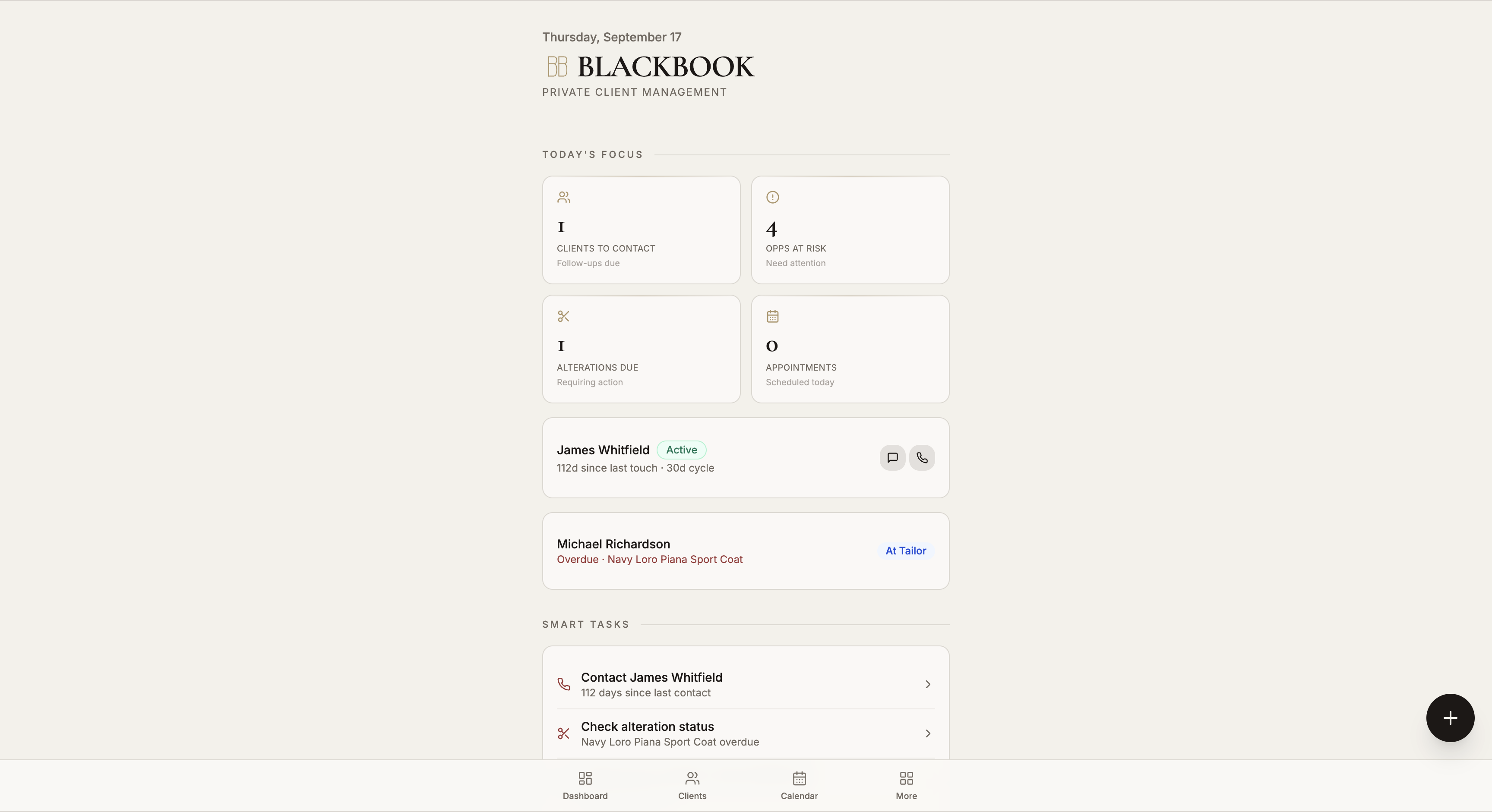Click '112d since last touch · 30d cycle' text
The width and height of the screenshot is (1492, 812).
point(635,468)
